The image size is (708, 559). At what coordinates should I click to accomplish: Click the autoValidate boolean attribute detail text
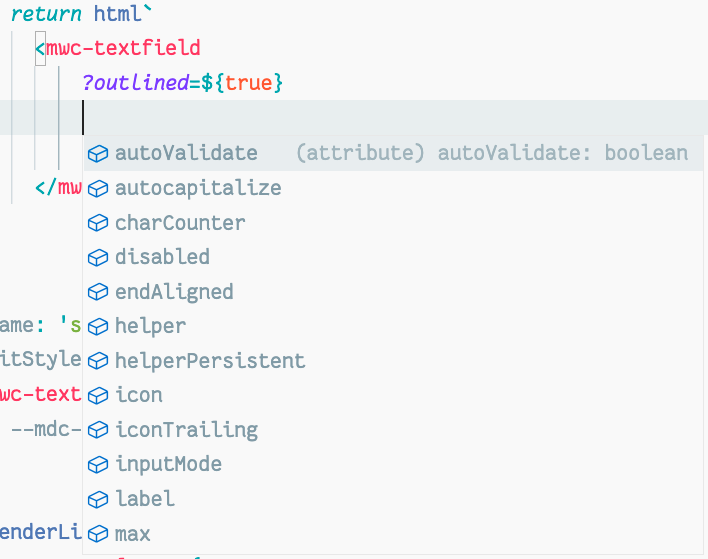pyautogui.click(x=492, y=153)
